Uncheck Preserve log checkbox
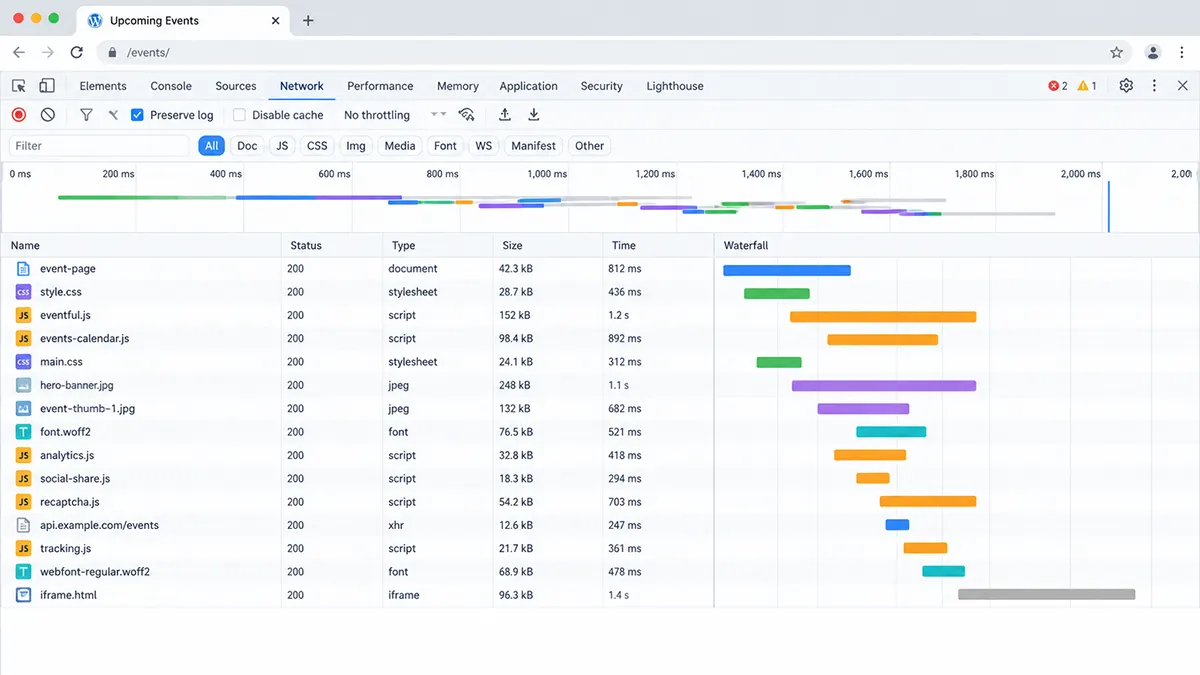 [x=138, y=115]
